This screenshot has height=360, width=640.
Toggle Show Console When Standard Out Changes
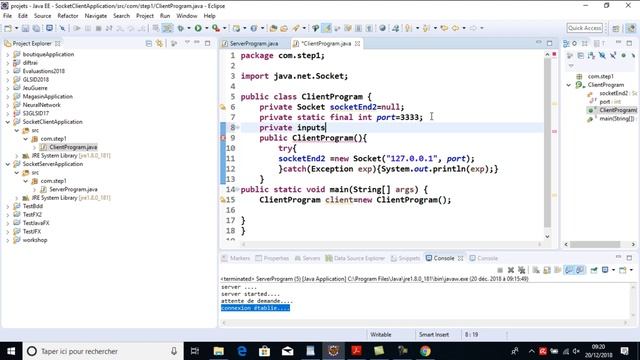[569, 270]
